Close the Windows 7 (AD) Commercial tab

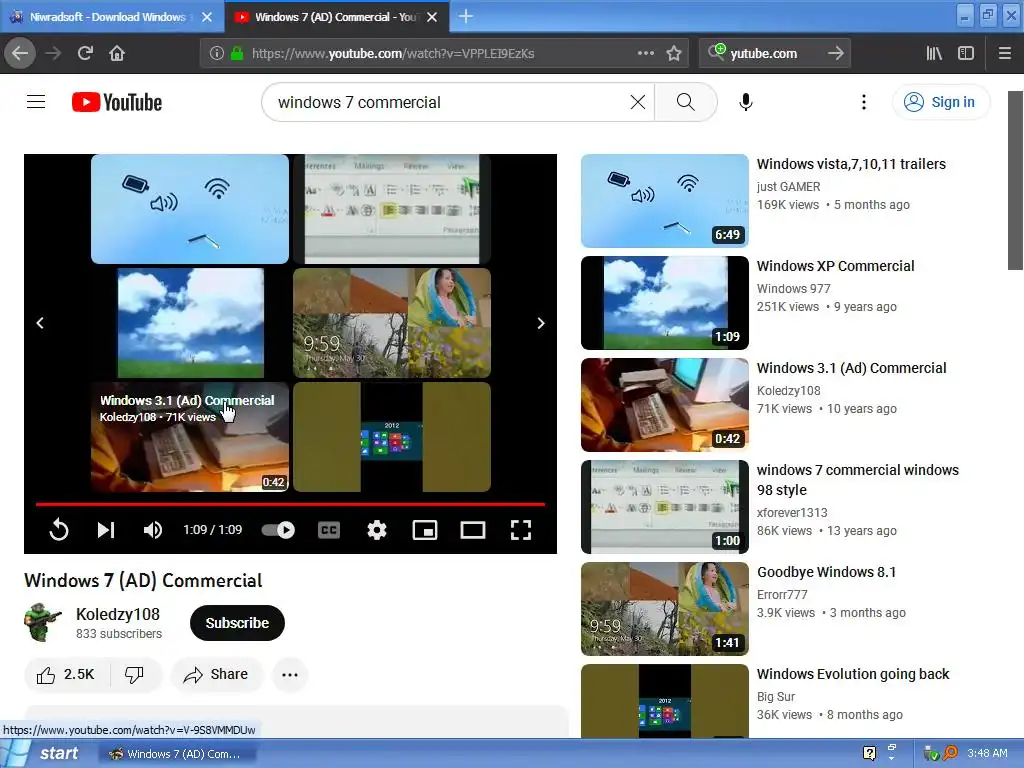(x=432, y=17)
